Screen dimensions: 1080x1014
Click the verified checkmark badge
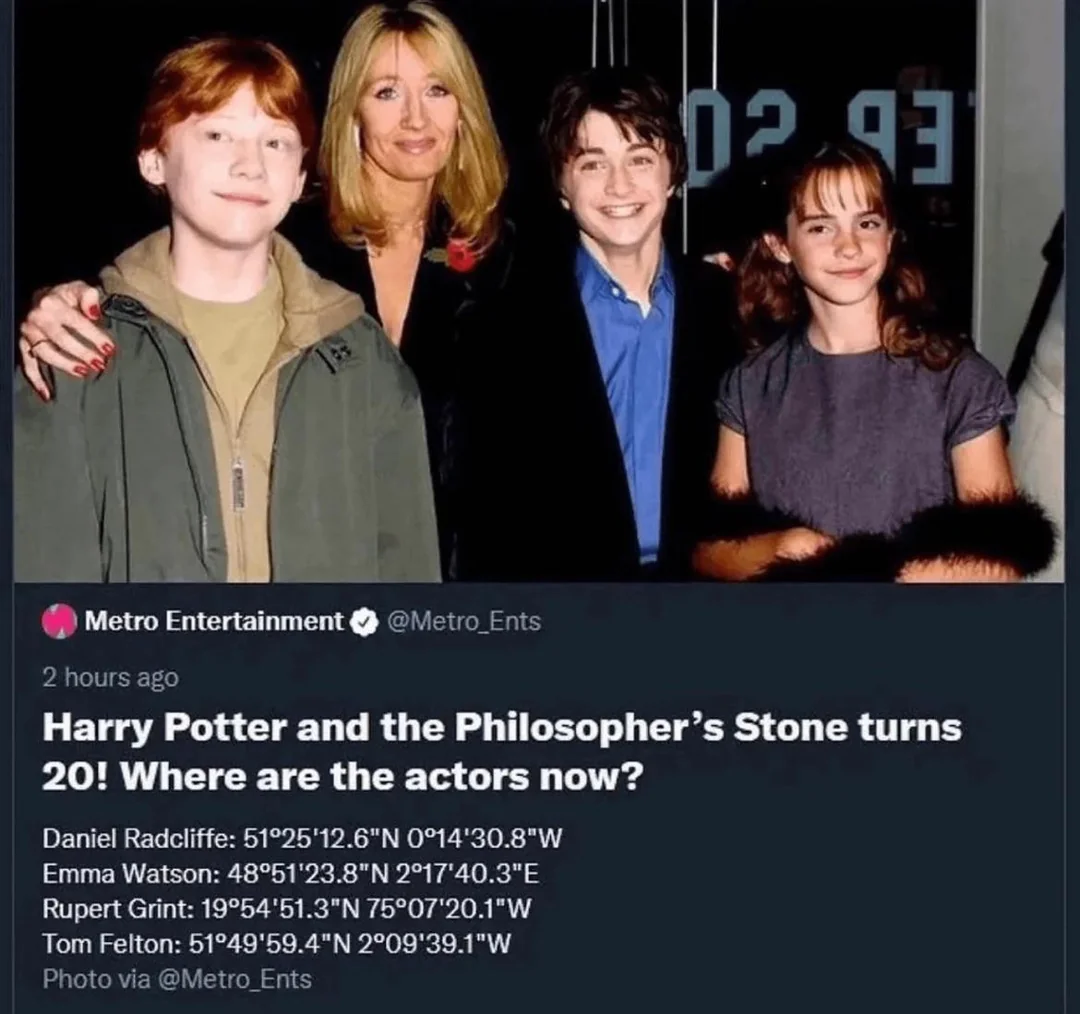[x=364, y=622]
